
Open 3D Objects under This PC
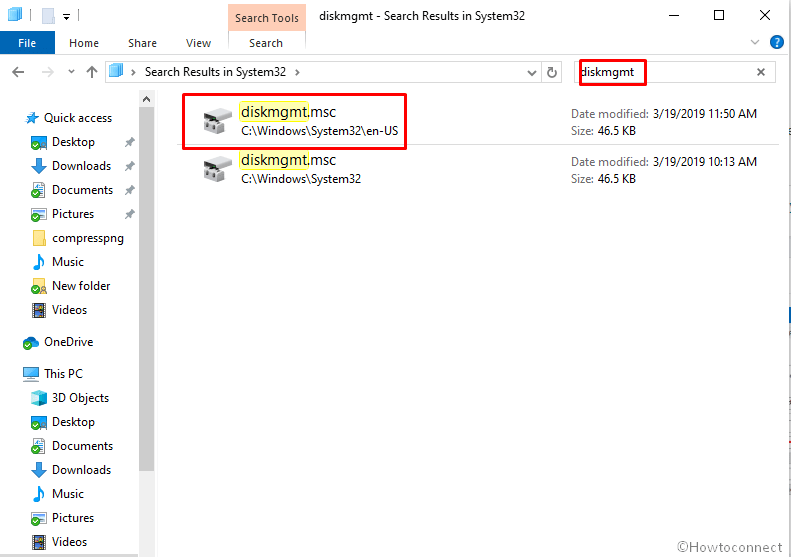point(80,398)
